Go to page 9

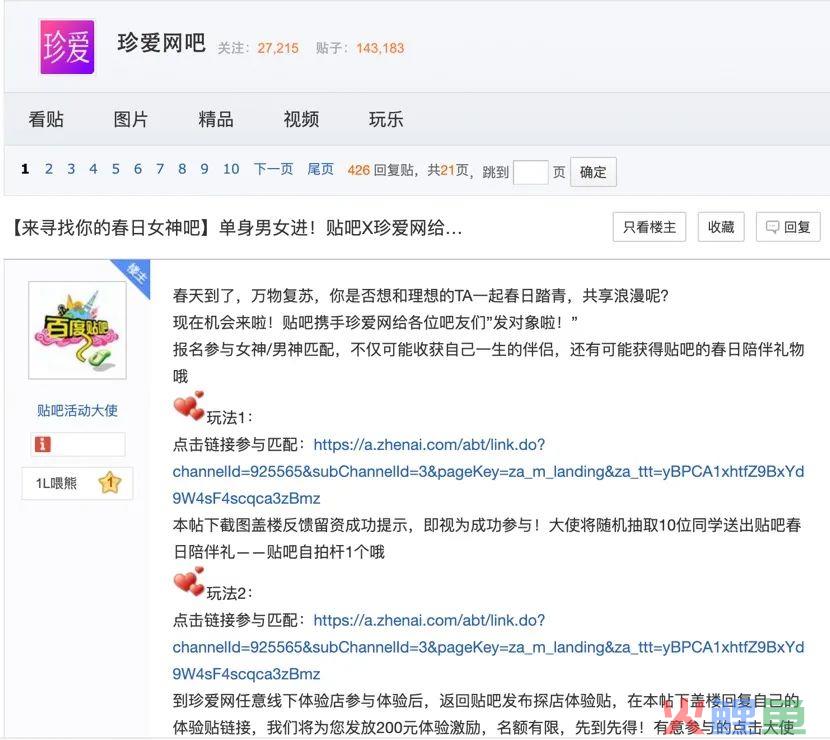coord(204,169)
